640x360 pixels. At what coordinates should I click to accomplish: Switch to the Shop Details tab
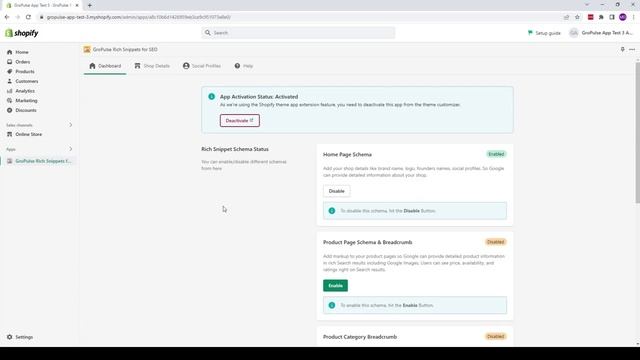(x=152, y=66)
